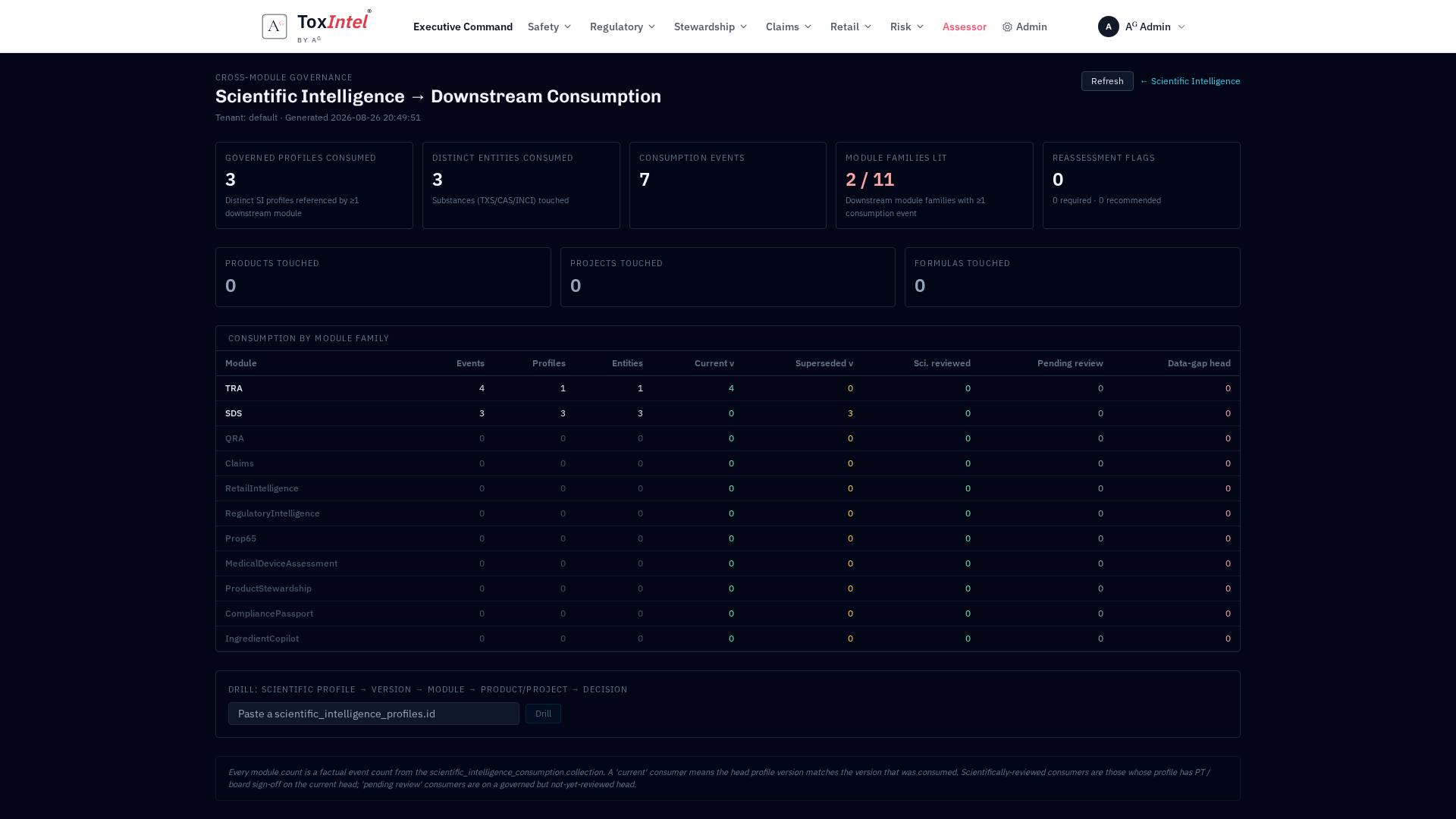
Task: Select the IngredientCopilot module row
Action: point(728,639)
